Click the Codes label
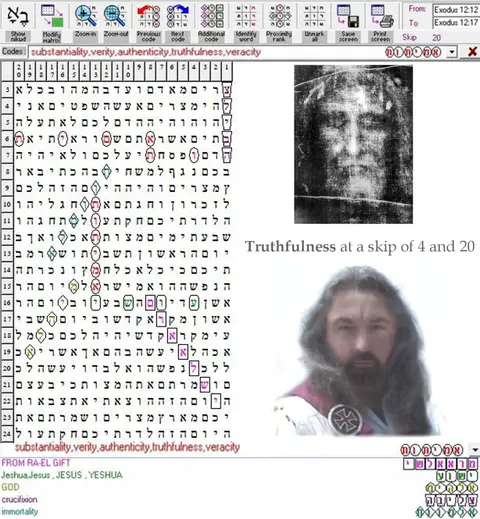Image resolution: width=480 pixels, height=519 pixels. [x=13, y=52]
